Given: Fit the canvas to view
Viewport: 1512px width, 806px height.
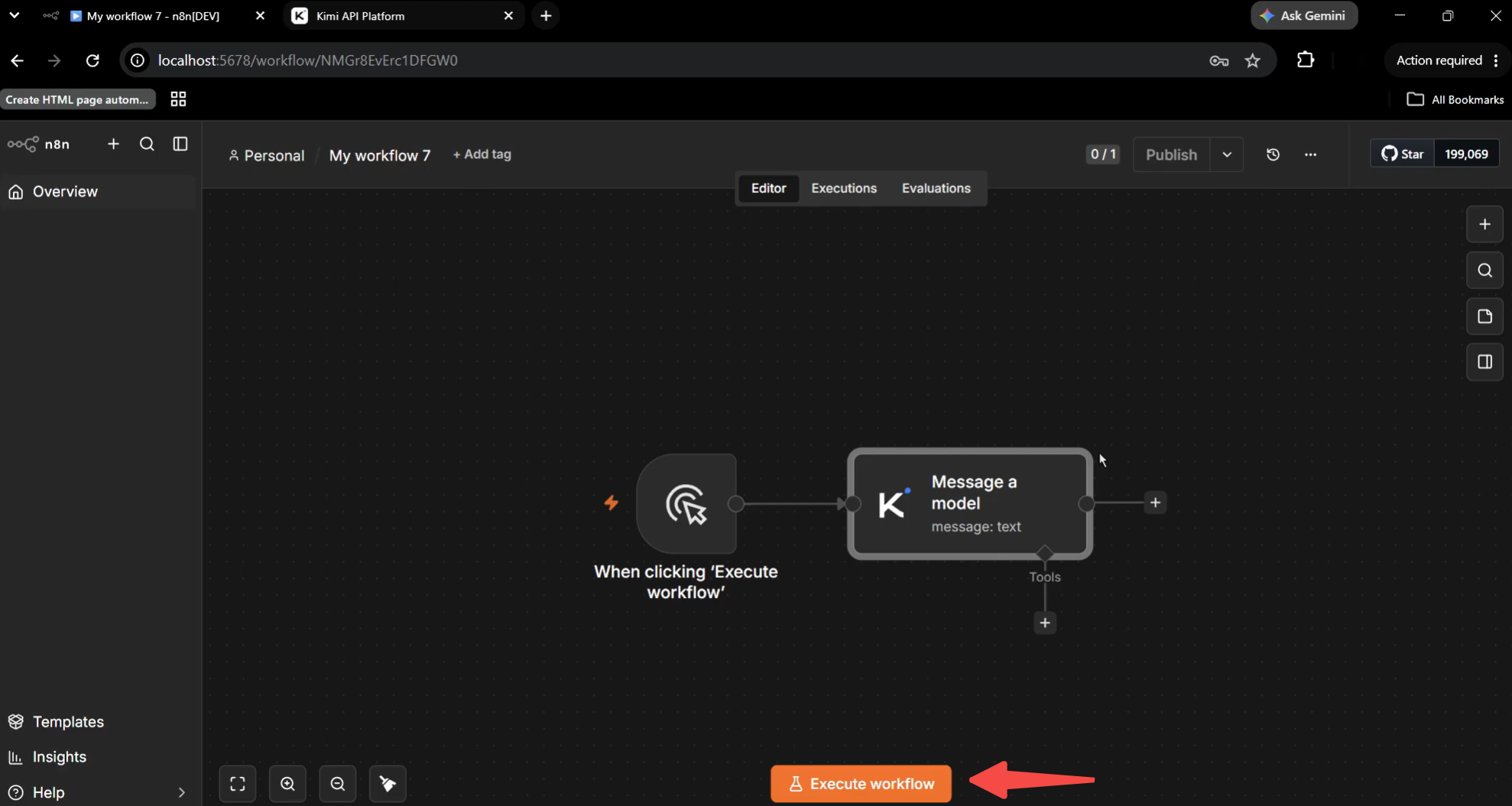Looking at the screenshot, I should tap(238, 784).
